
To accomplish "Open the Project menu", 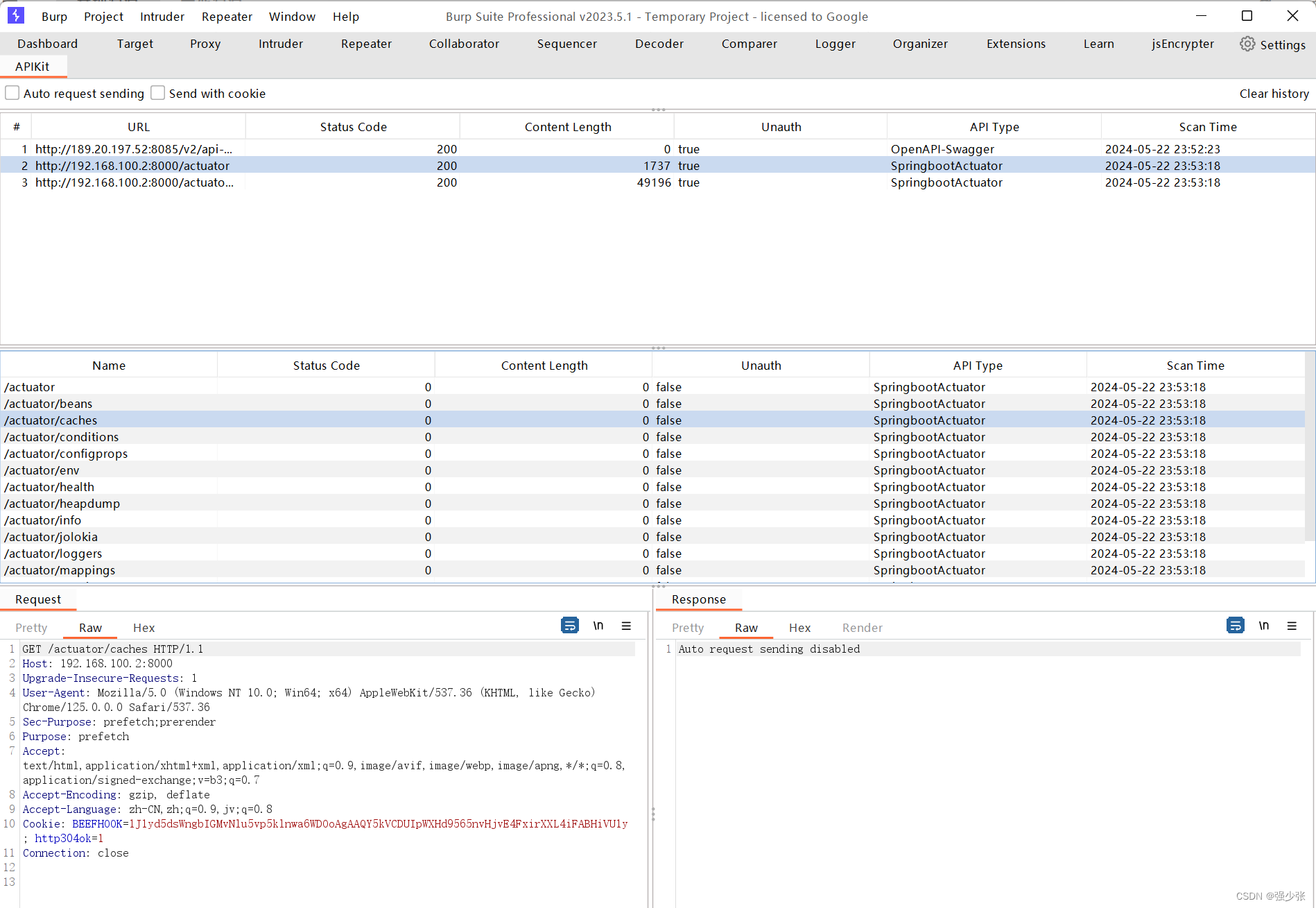I will click(103, 17).
